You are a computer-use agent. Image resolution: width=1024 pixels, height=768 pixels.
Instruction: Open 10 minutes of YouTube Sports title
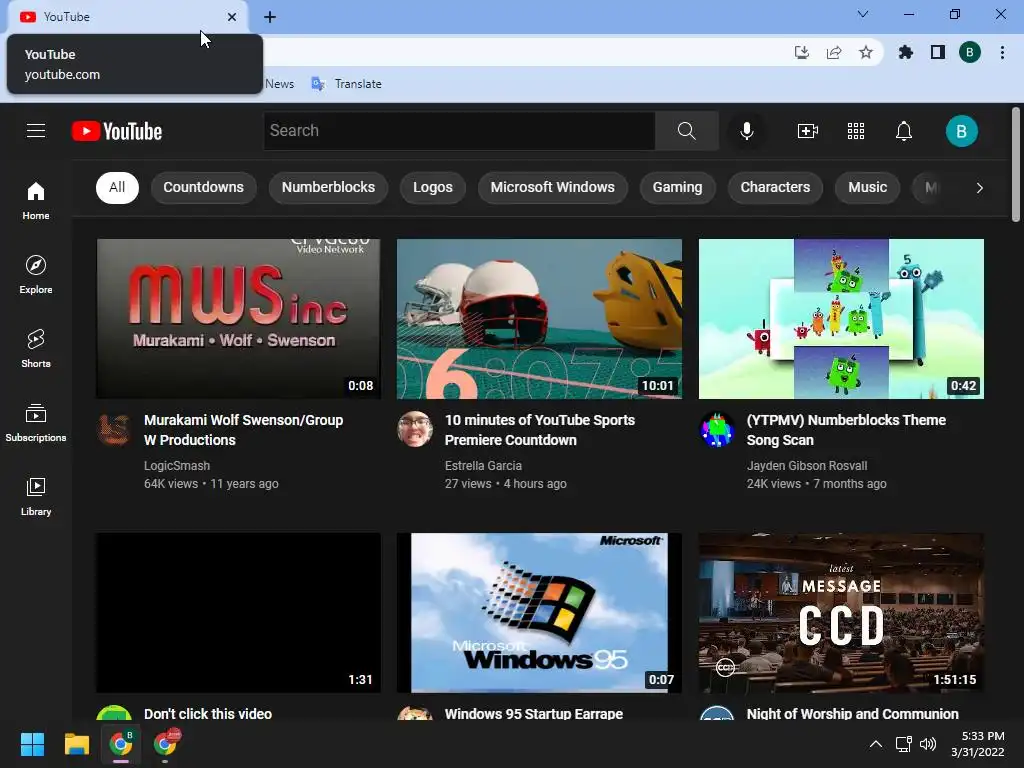539,430
